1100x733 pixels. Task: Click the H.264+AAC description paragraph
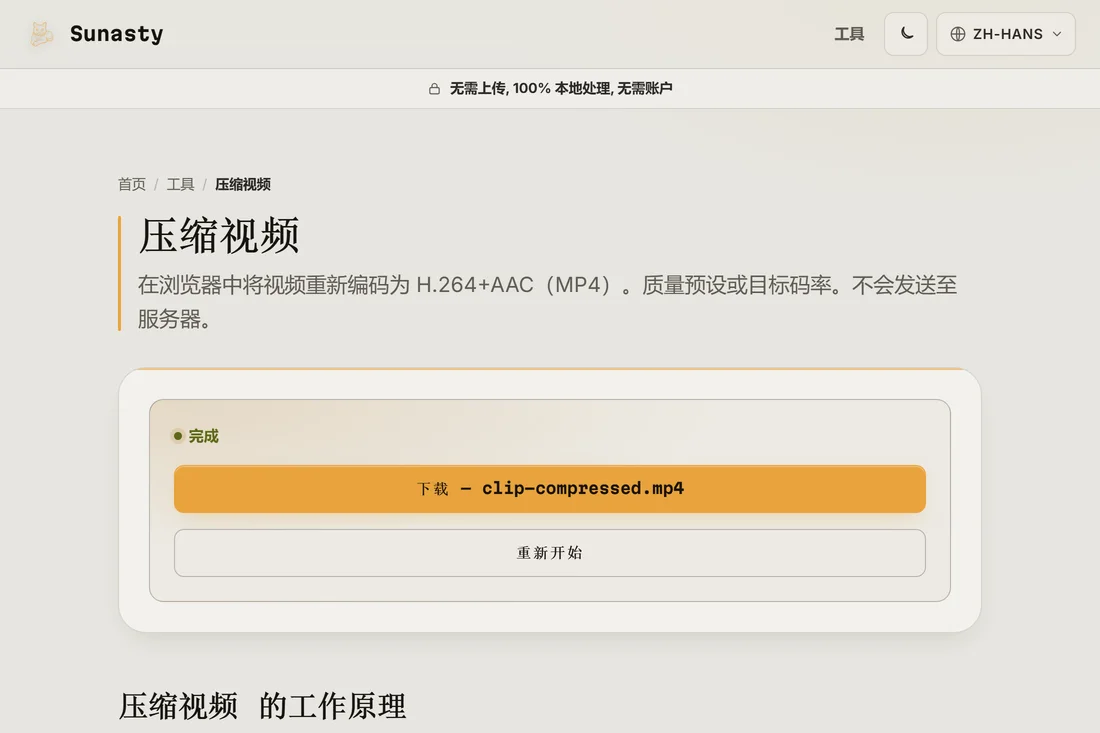(547, 302)
